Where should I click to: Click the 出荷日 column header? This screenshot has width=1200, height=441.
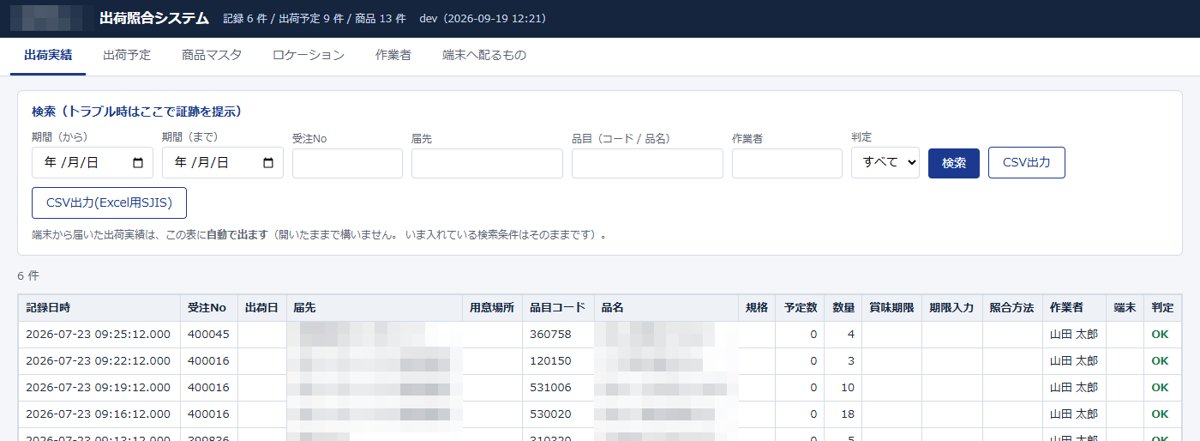[261, 307]
